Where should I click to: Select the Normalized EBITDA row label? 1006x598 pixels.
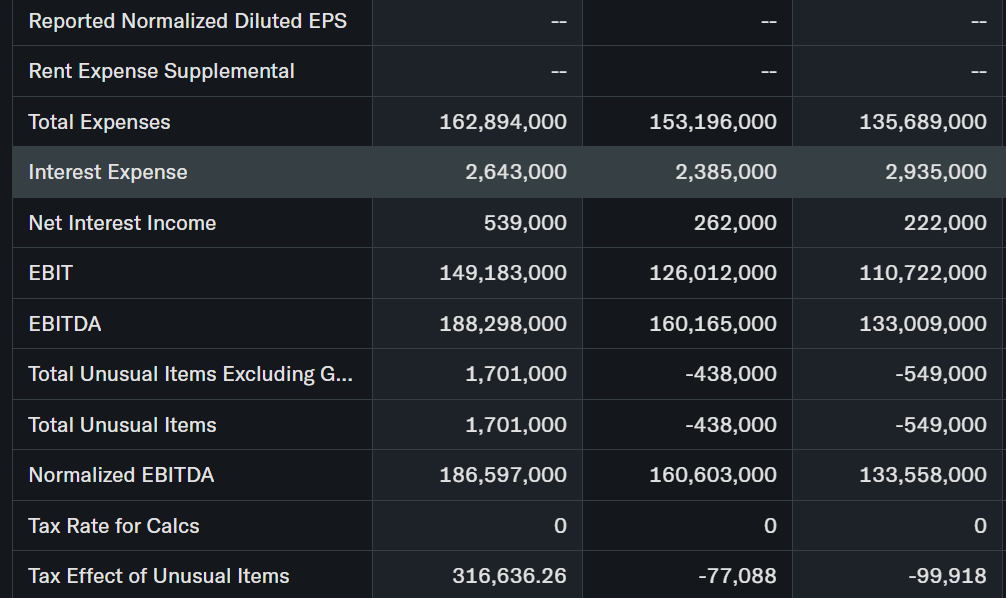pos(121,475)
